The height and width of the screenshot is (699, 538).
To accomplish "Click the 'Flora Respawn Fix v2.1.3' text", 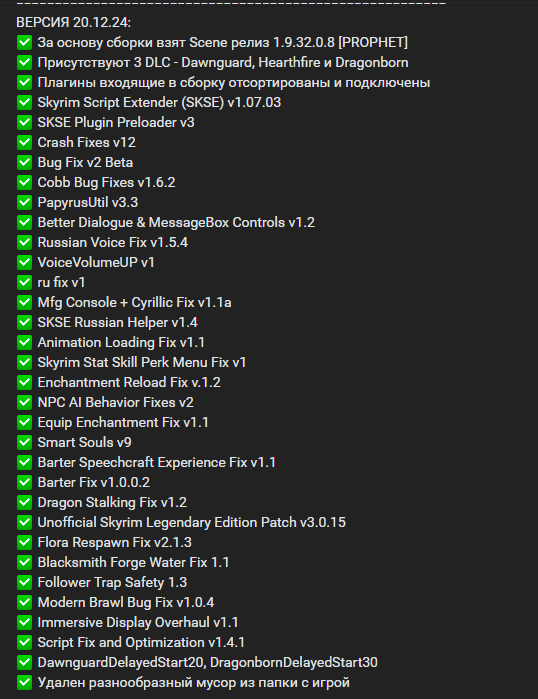I will (115, 542).
